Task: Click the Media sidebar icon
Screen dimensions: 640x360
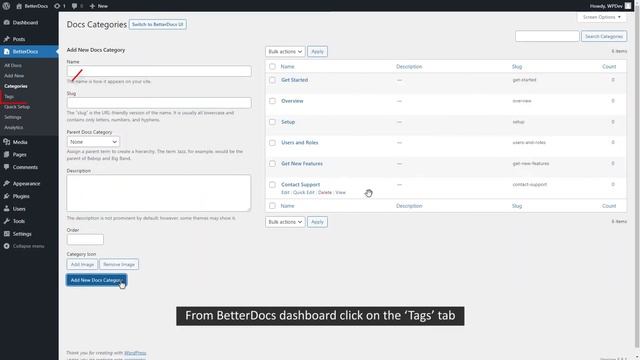Action: click(x=7, y=142)
